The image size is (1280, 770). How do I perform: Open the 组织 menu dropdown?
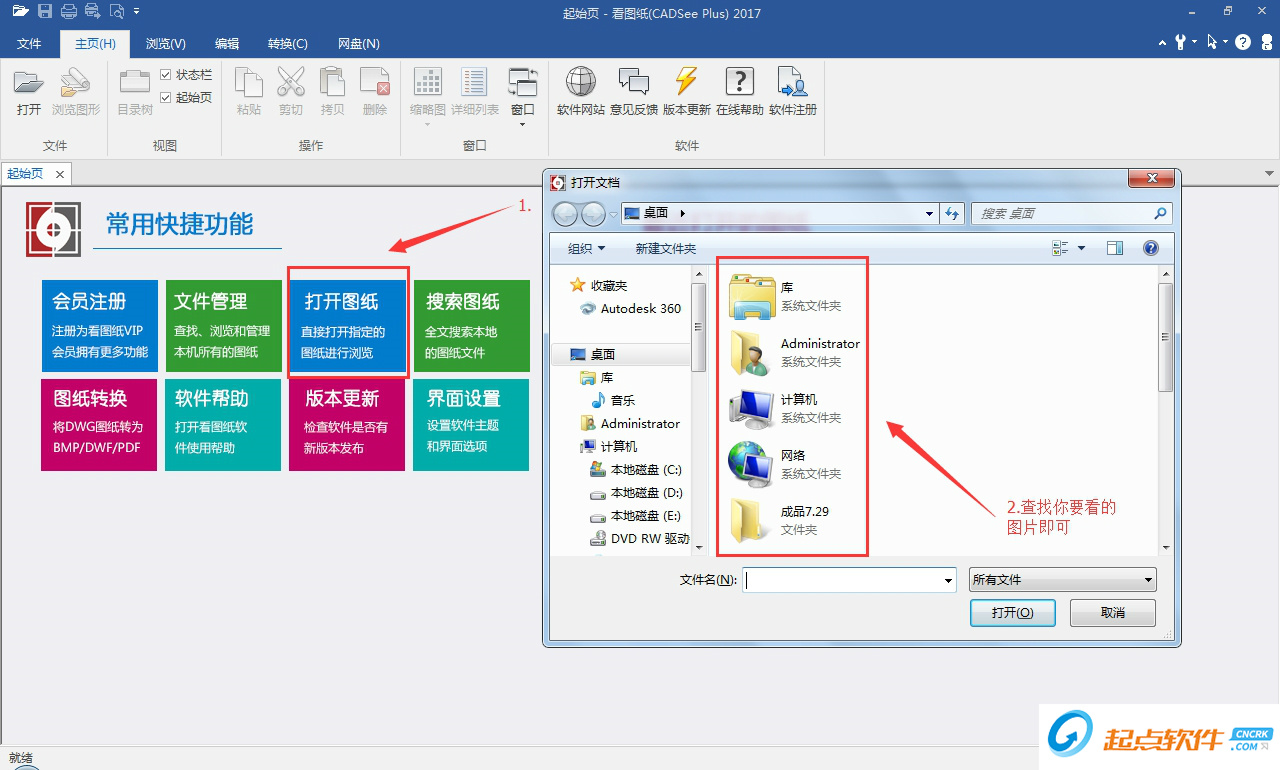pyautogui.click(x=587, y=248)
